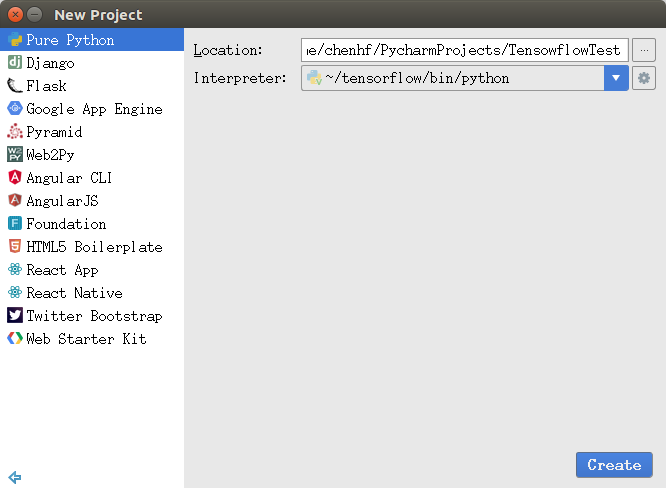This screenshot has width=666, height=488.
Task: Select Web2Py project type
Action: 92,154
